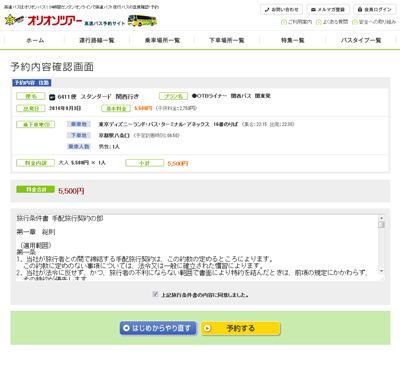Click the はじめからやり直す restart button
This screenshot has width=400, height=366.
pyautogui.click(x=158, y=328)
